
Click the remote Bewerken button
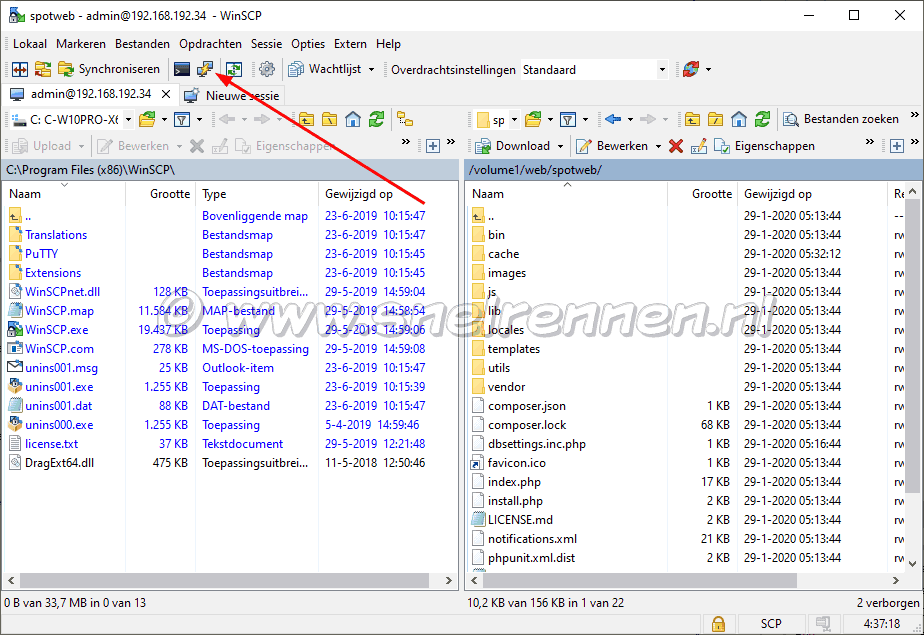[612, 146]
